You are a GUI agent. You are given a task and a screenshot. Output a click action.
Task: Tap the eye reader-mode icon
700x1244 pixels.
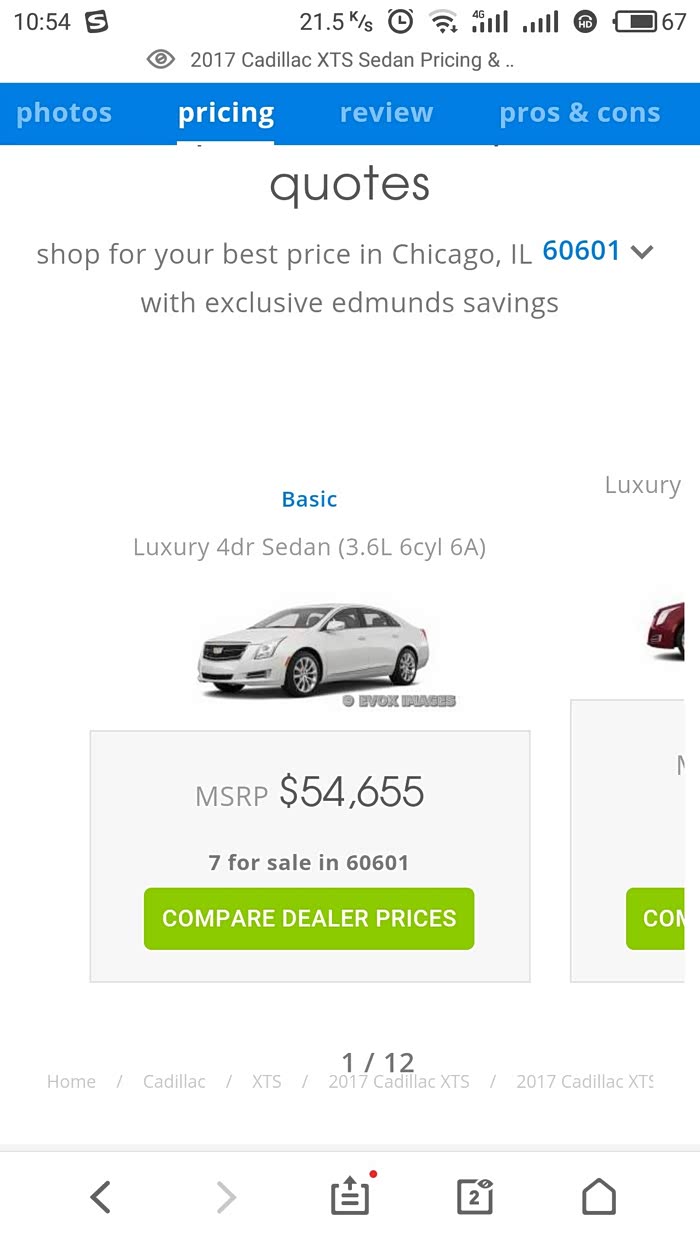160,60
